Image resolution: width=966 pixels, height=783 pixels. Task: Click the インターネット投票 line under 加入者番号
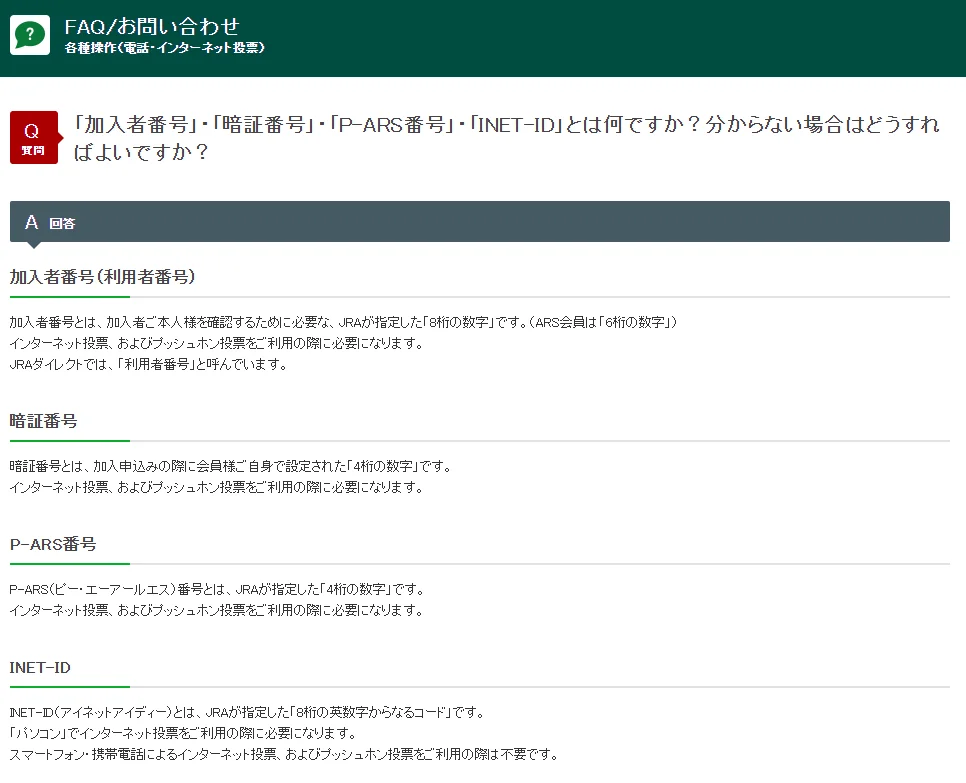click(x=216, y=344)
